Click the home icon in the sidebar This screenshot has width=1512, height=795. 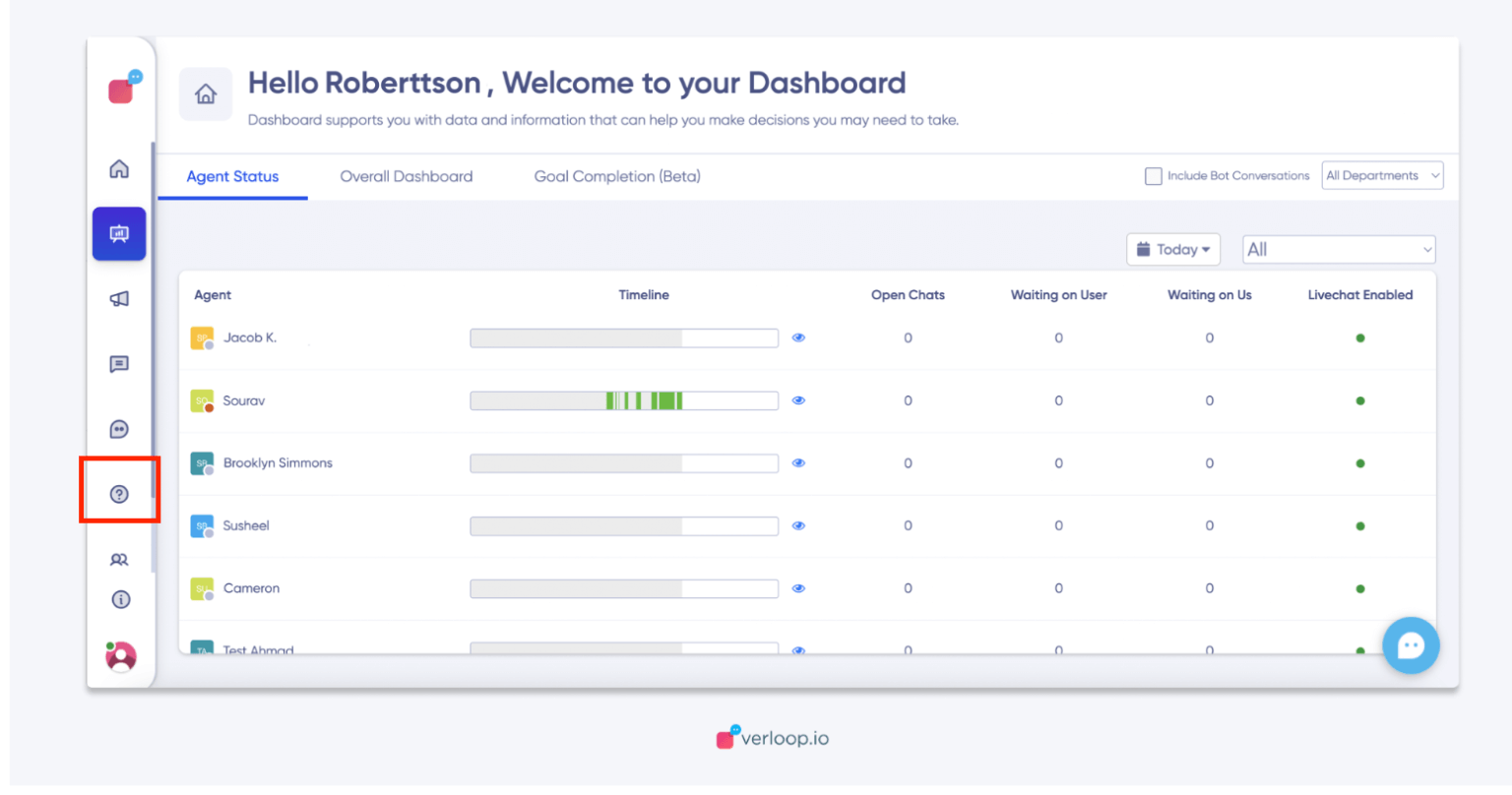pos(119,169)
